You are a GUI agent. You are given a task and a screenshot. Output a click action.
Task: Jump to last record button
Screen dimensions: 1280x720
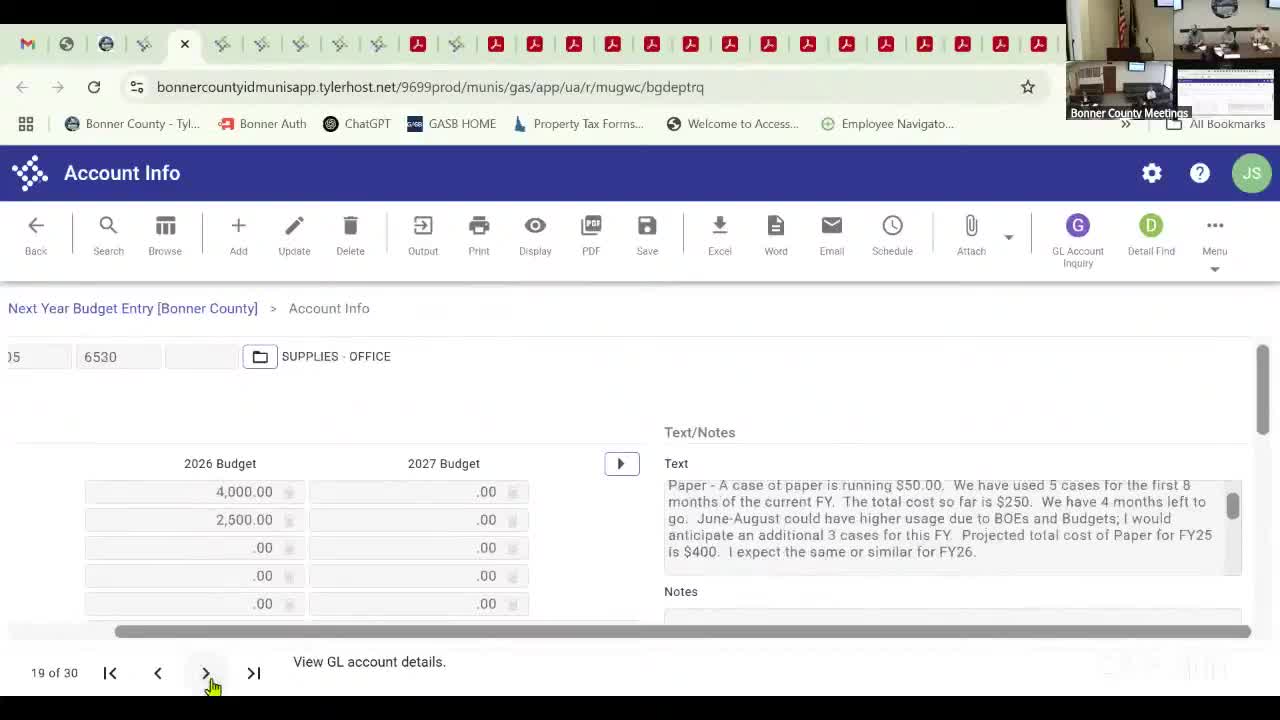(254, 673)
